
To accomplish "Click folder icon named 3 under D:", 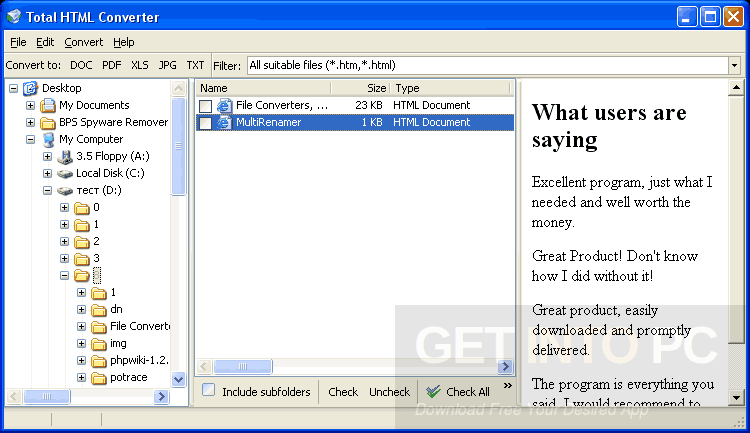I will click(82, 259).
